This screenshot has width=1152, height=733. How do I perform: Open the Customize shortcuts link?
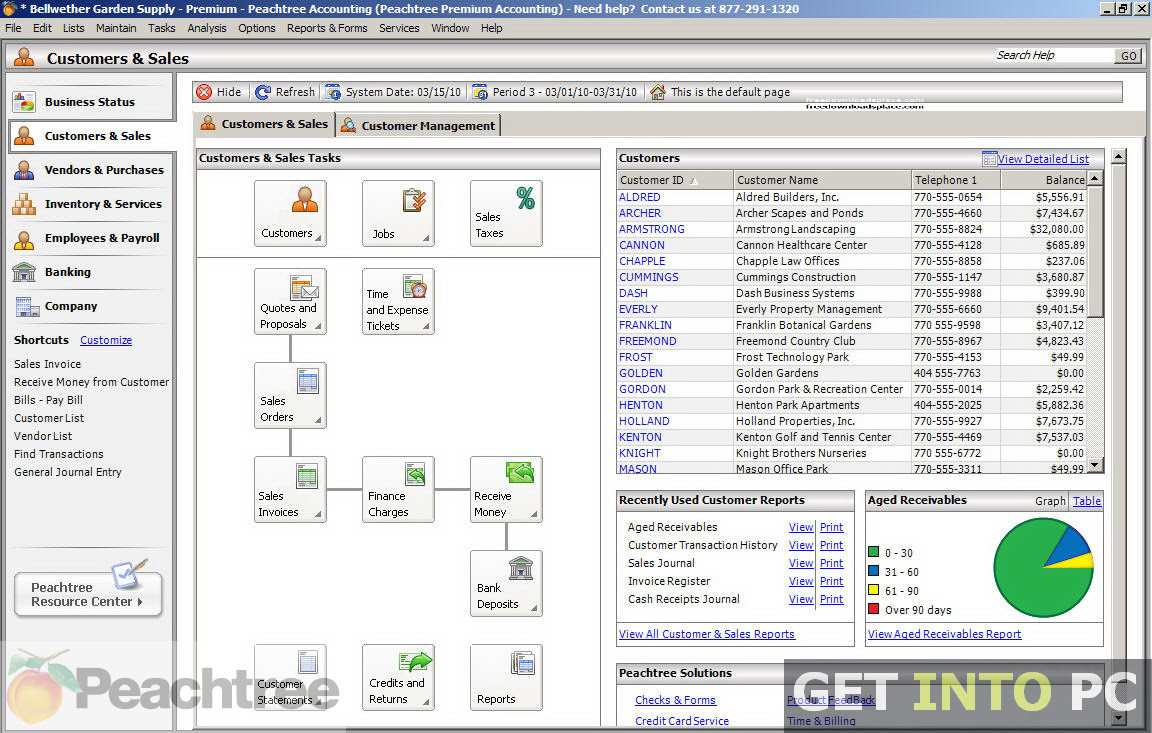[x=106, y=340]
